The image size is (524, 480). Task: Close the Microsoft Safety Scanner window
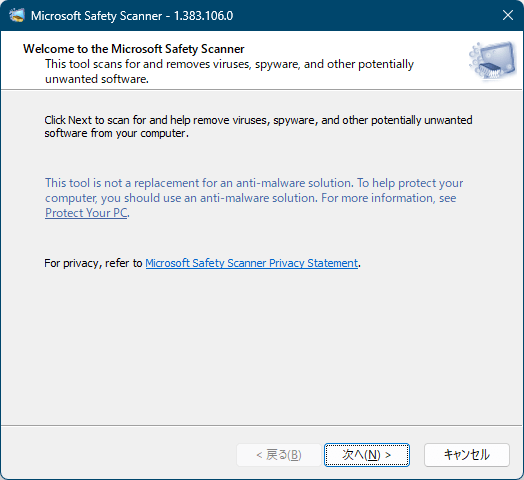coord(508,15)
